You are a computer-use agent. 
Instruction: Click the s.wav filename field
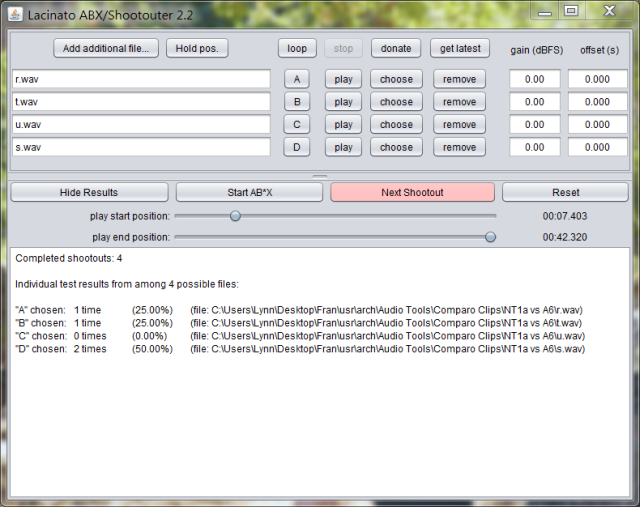[141, 147]
